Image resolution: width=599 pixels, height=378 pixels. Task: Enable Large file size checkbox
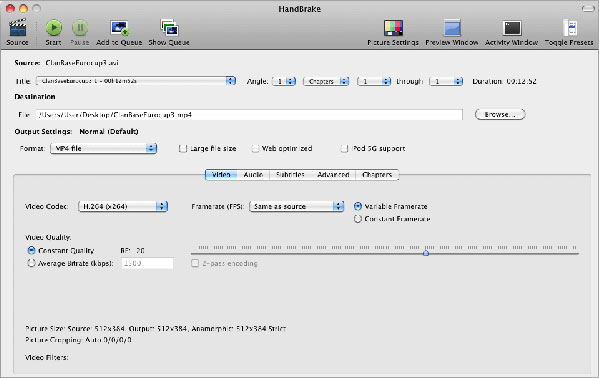[183, 148]
